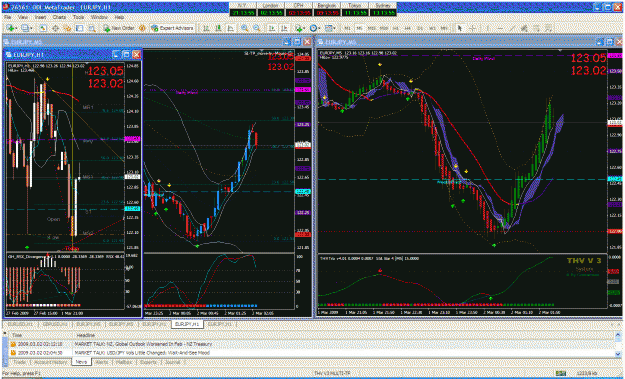Select the H4 timeframe button

pos(408,28)
